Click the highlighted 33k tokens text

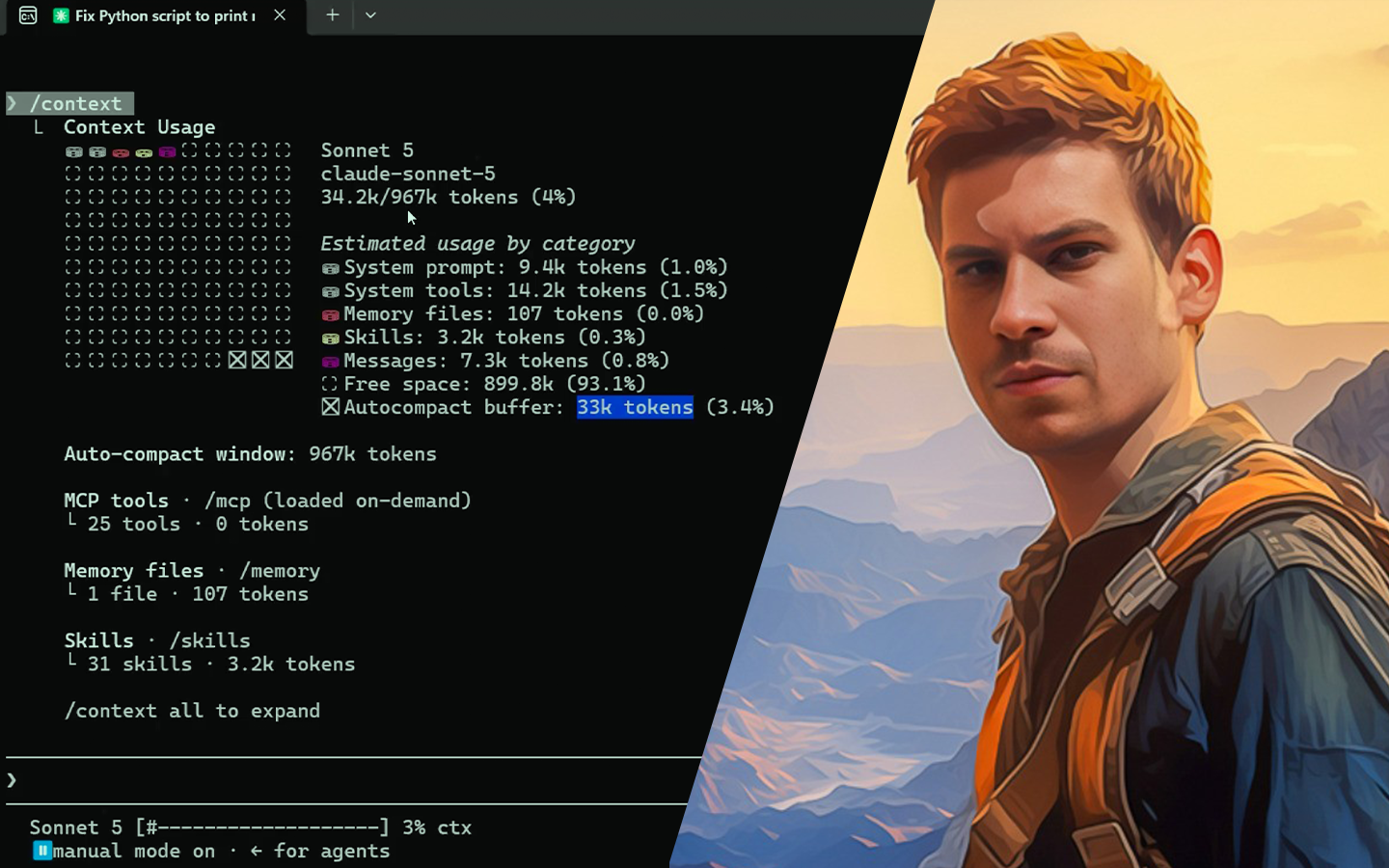(635, 407)
